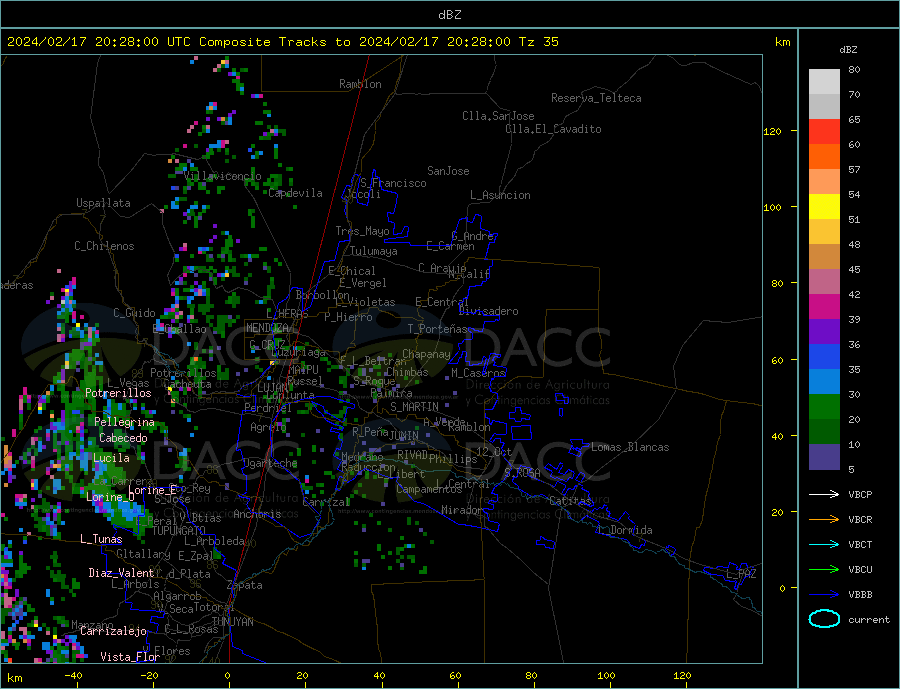900x689 pixels.
Task: Click the 'L_Dormida' map label
Action: pyautogui.click(x=626, y=530)
